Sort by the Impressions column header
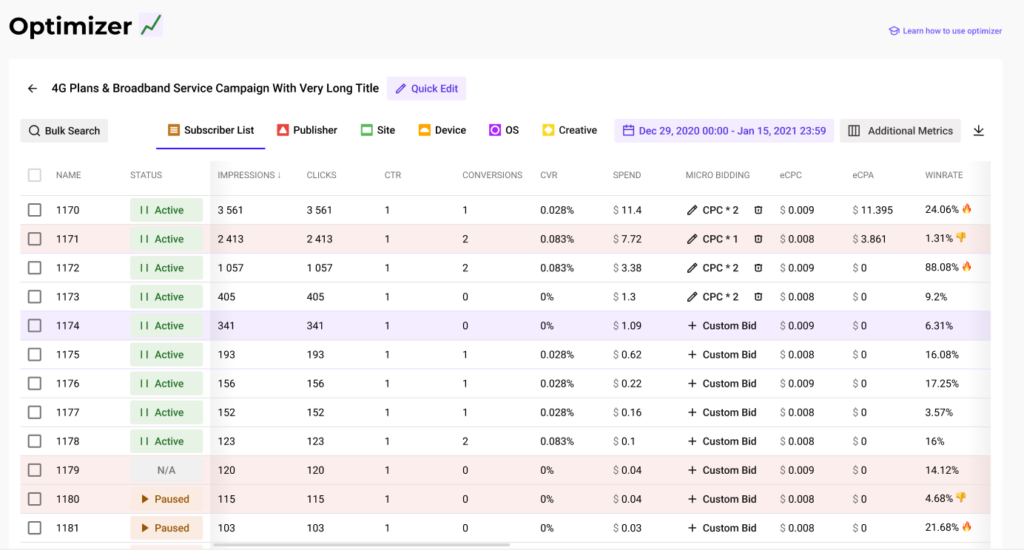Image resolution: width=1024 pixels, height=550 pixels. 249,175
